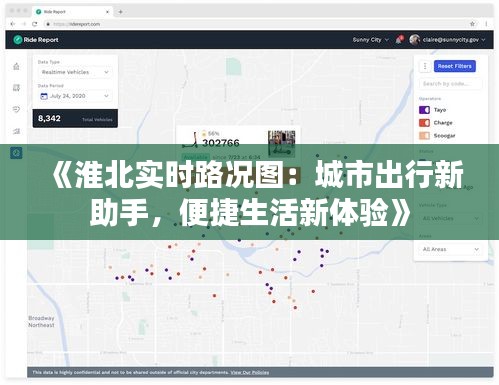
Task: Click the Reset Filters button
Action: (455, 66)
